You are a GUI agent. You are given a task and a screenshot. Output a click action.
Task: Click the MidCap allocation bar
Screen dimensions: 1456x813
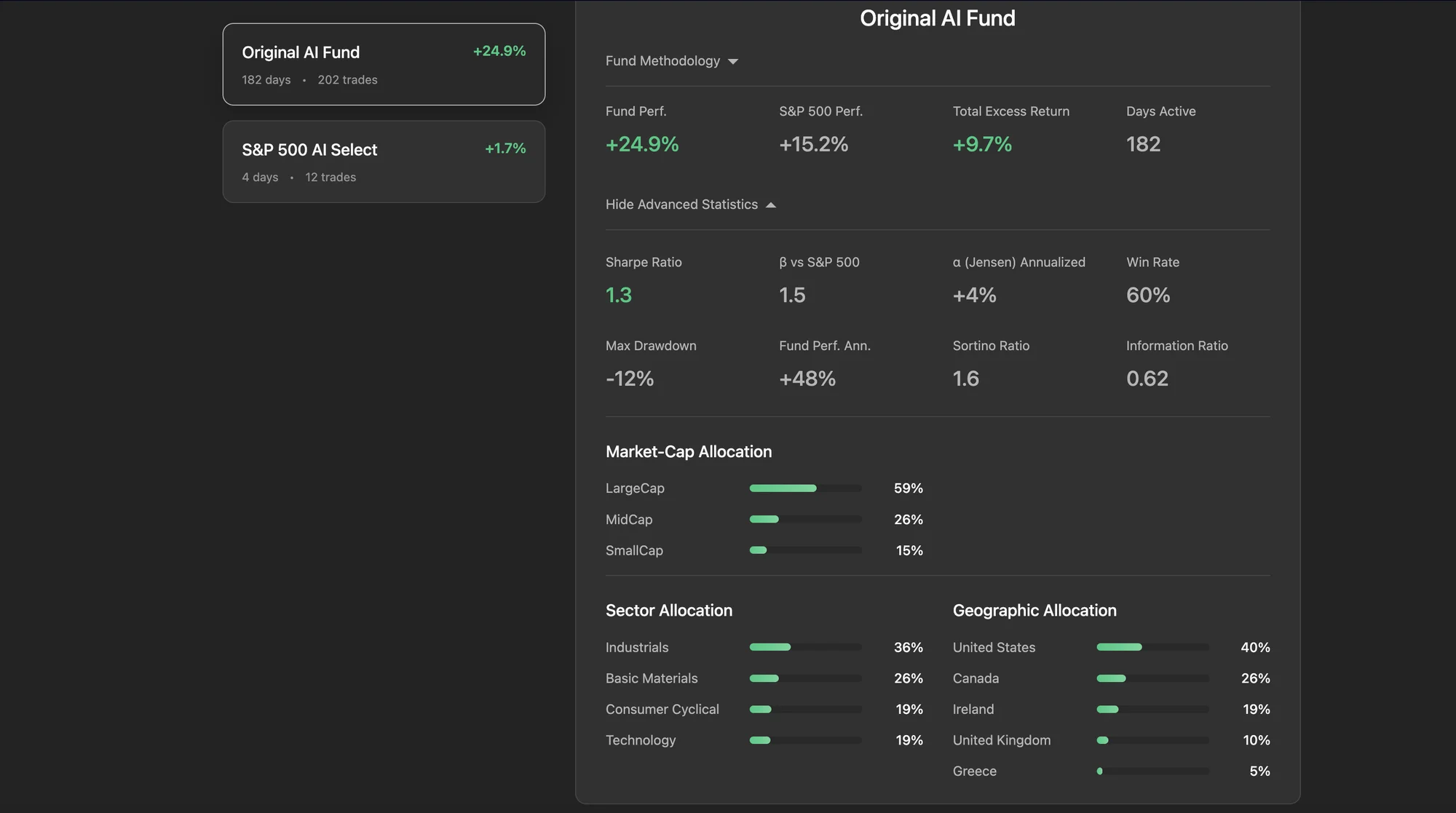pyautogui.click(x=805, y=519)
